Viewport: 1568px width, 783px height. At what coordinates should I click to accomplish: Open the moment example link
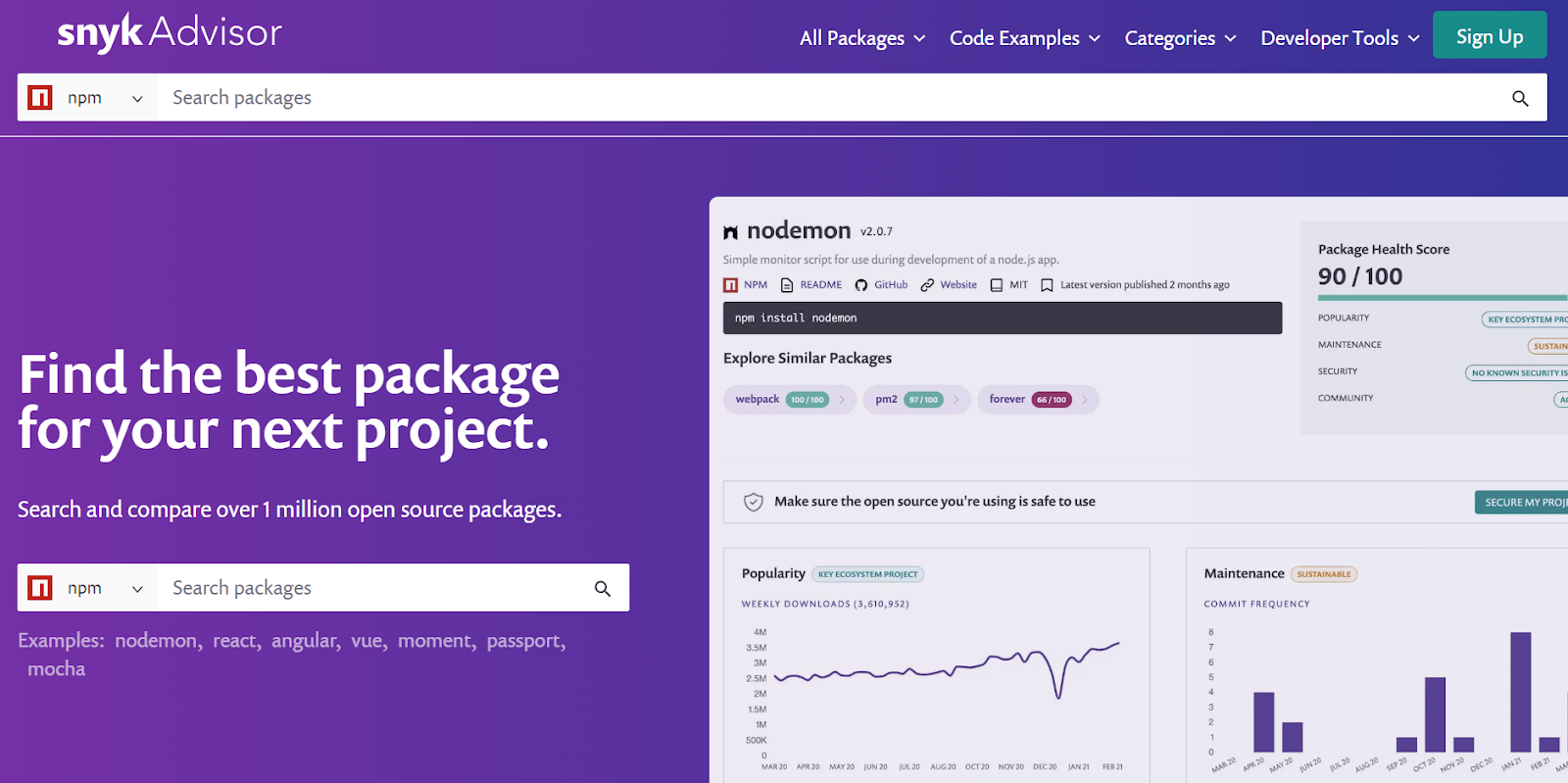[x=435, y=641]
